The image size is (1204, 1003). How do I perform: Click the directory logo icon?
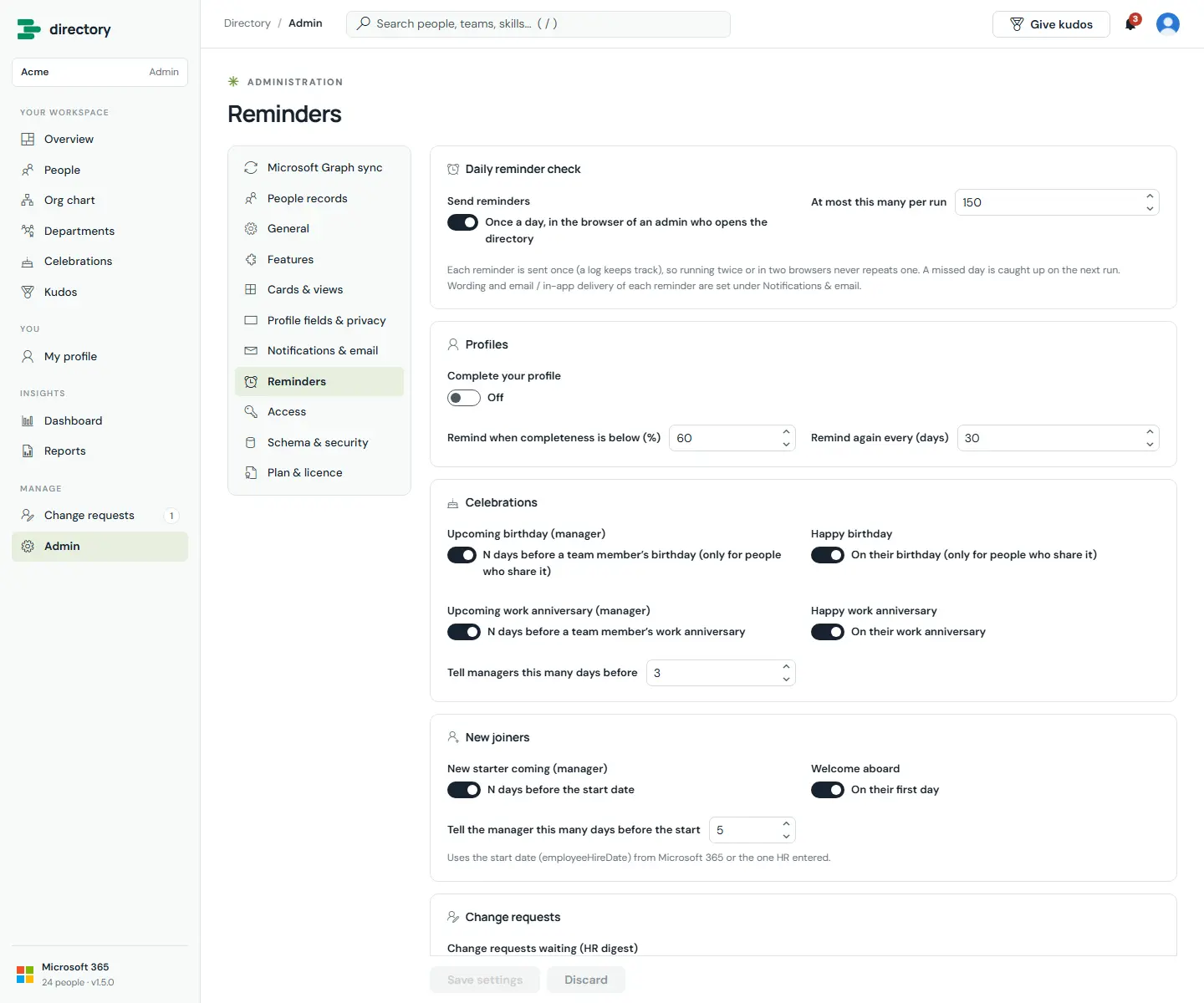(x=28, y=29)
